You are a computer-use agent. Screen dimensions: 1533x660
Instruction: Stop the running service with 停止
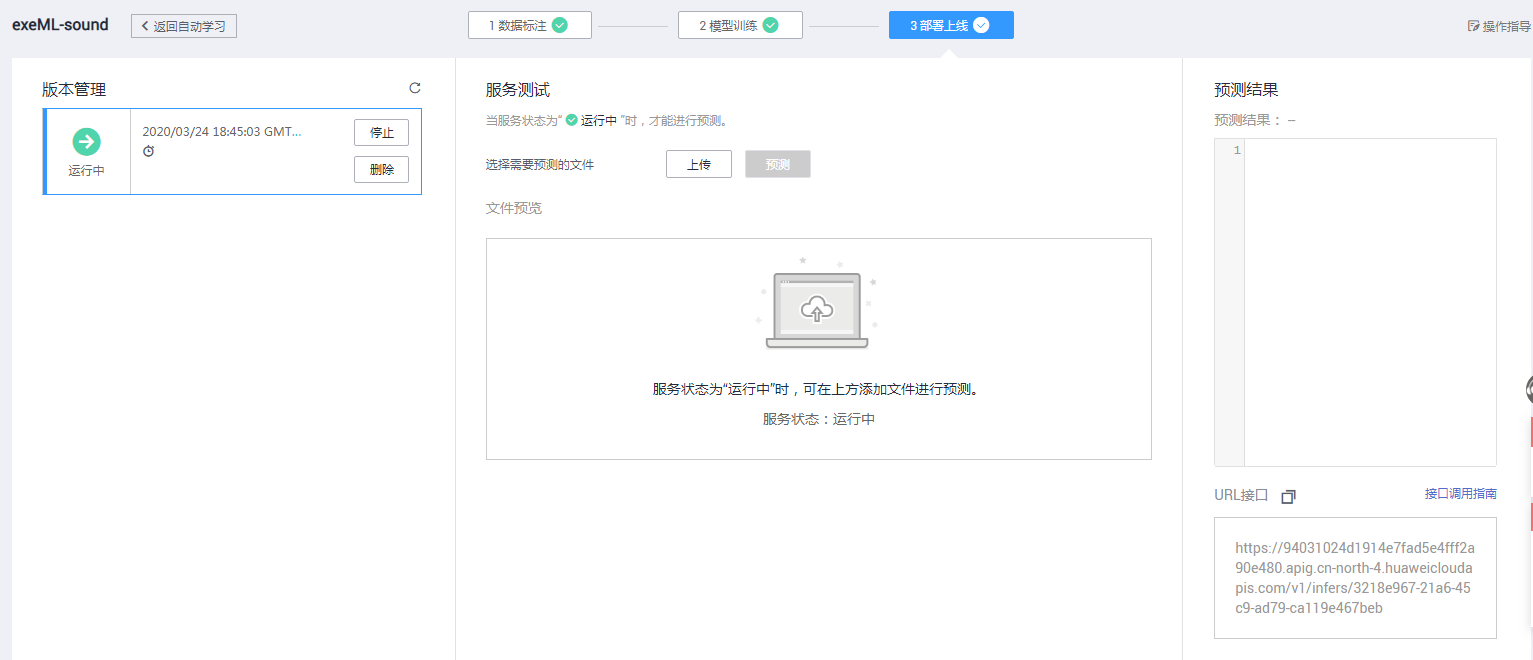tap(381, 131)
